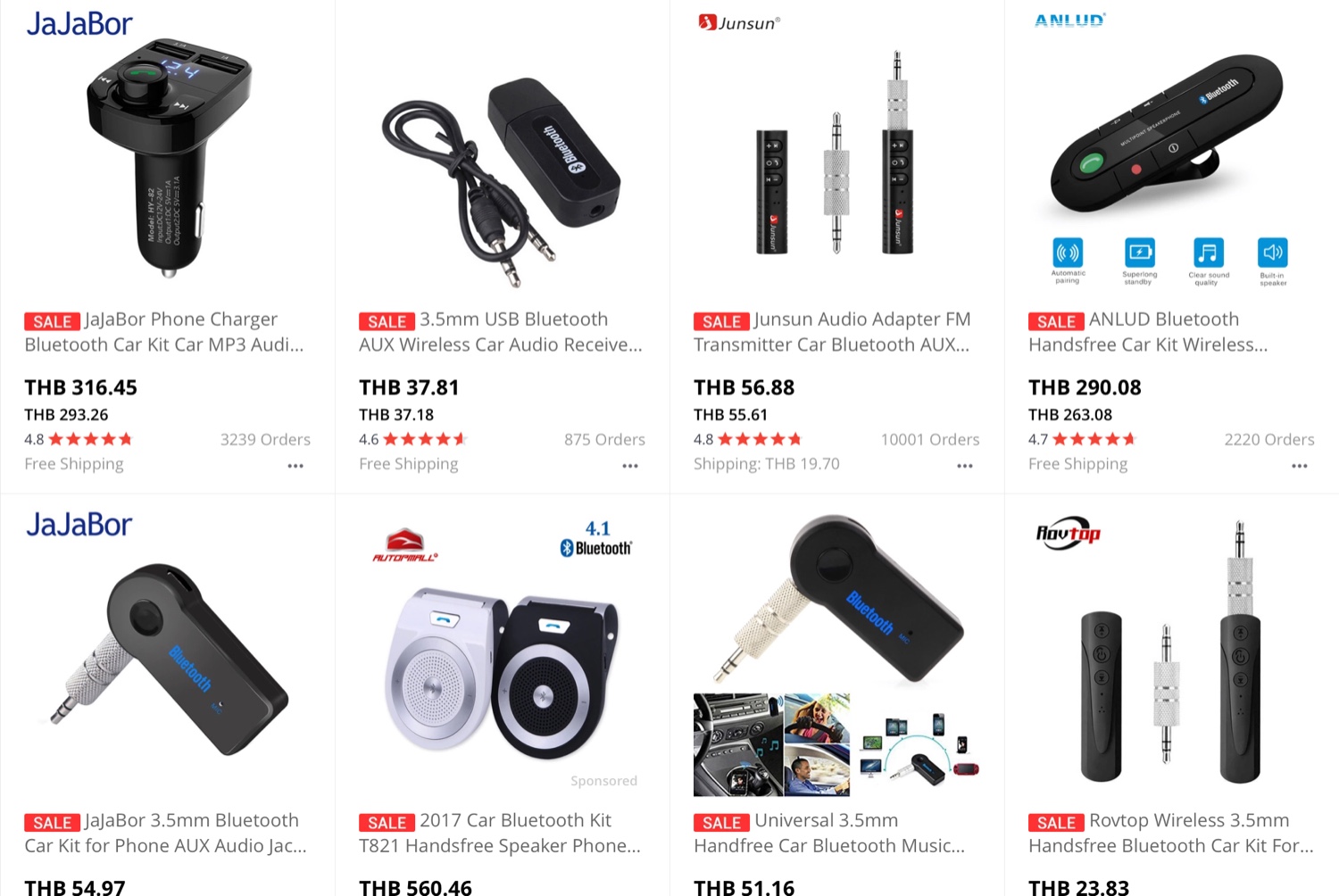Click the Automall brand logo
The width and height of the screenshot is (1339, 896).
click(x=404, y=545)
